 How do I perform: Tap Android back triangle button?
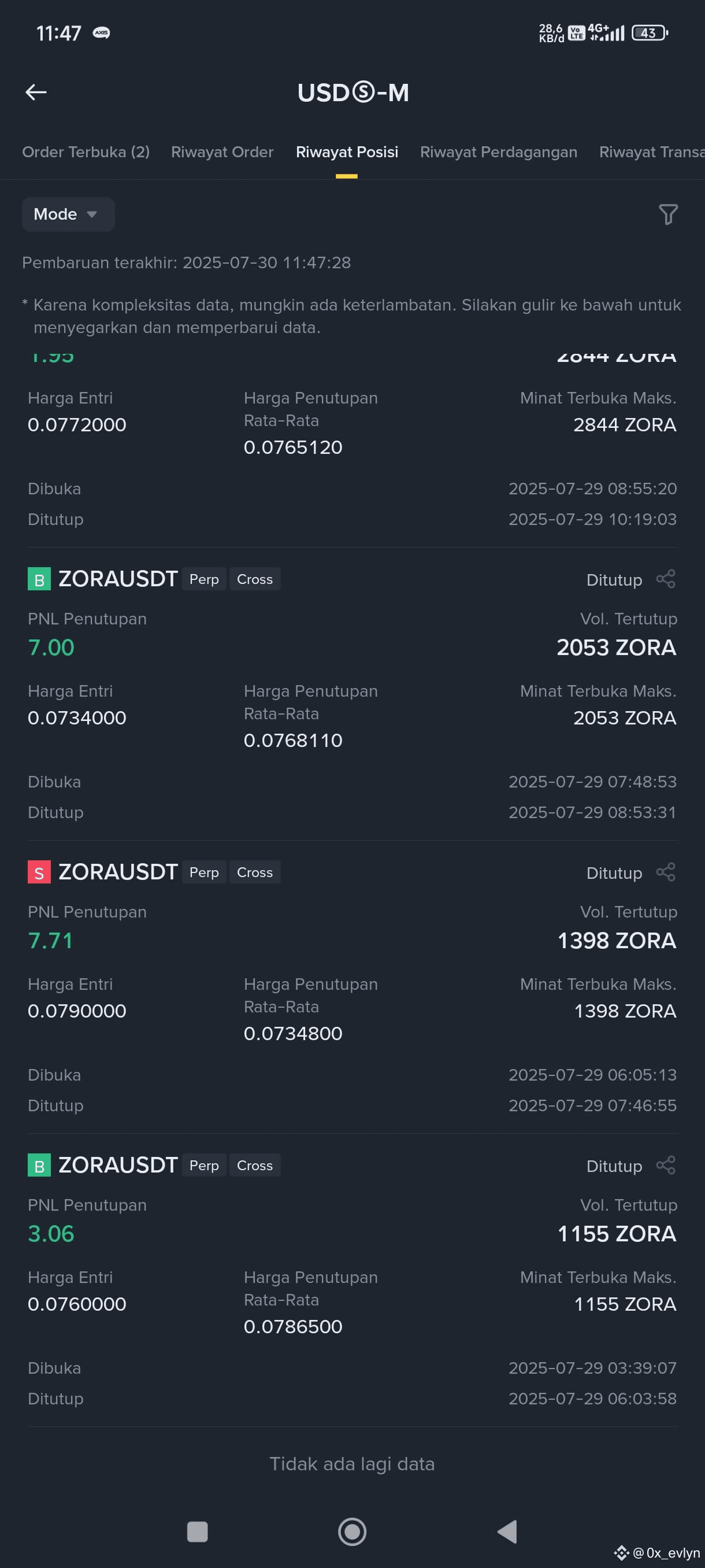tap(507, 1532)
